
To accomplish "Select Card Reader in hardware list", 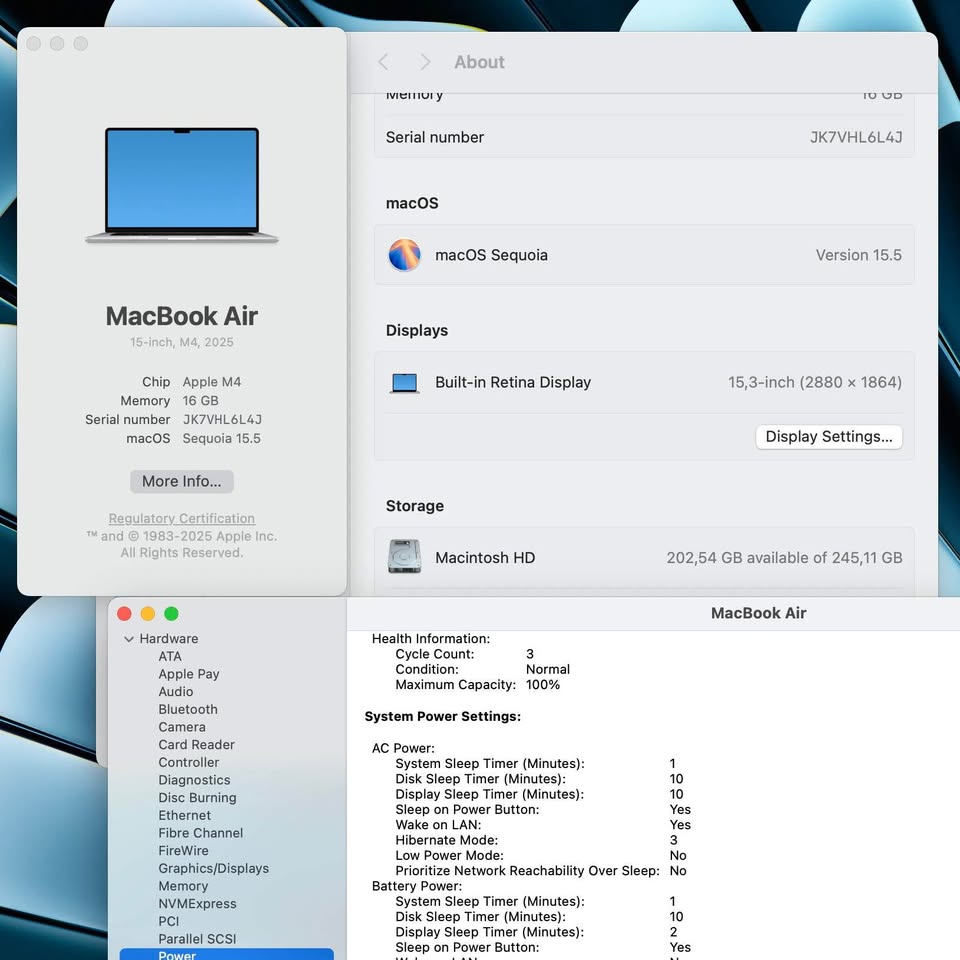I will [197, 745].
